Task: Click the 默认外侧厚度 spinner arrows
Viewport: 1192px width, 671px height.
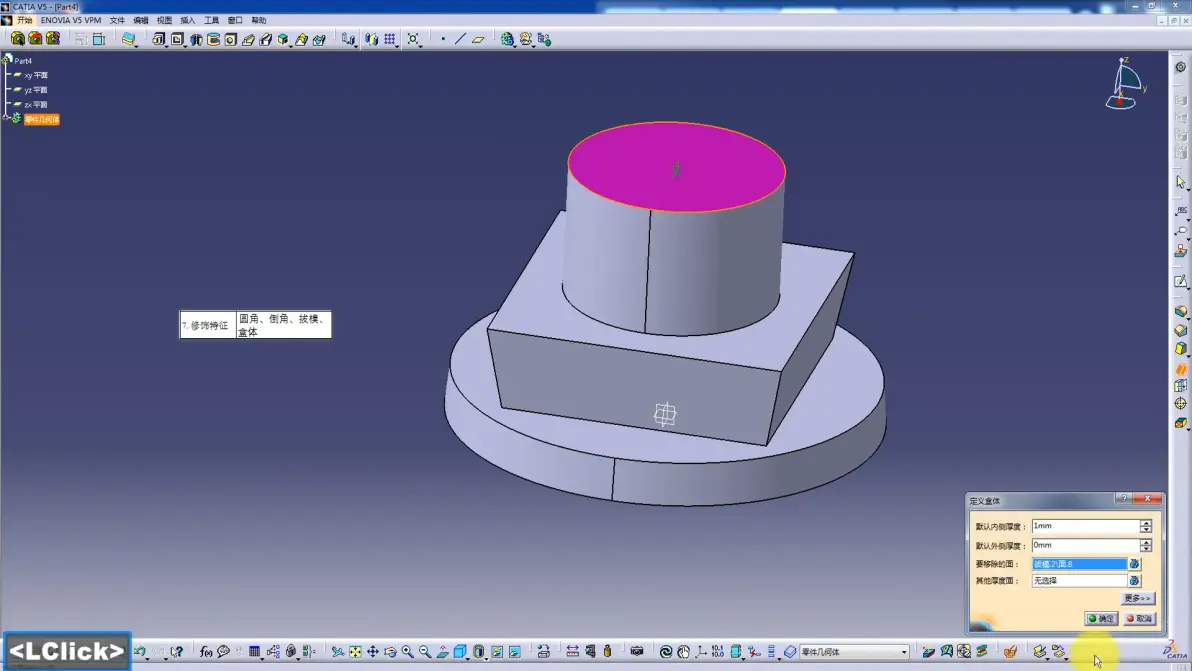Action: [1146, 545]
